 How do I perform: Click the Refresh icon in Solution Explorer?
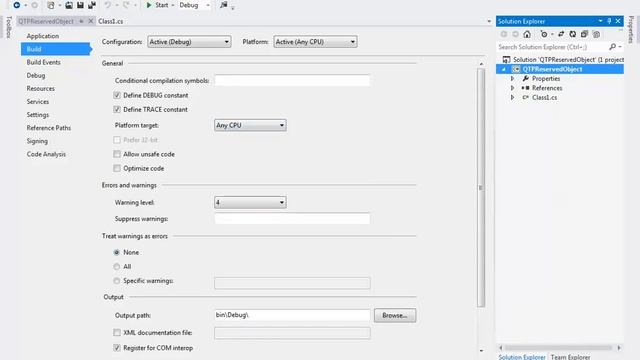click(573, 34)
